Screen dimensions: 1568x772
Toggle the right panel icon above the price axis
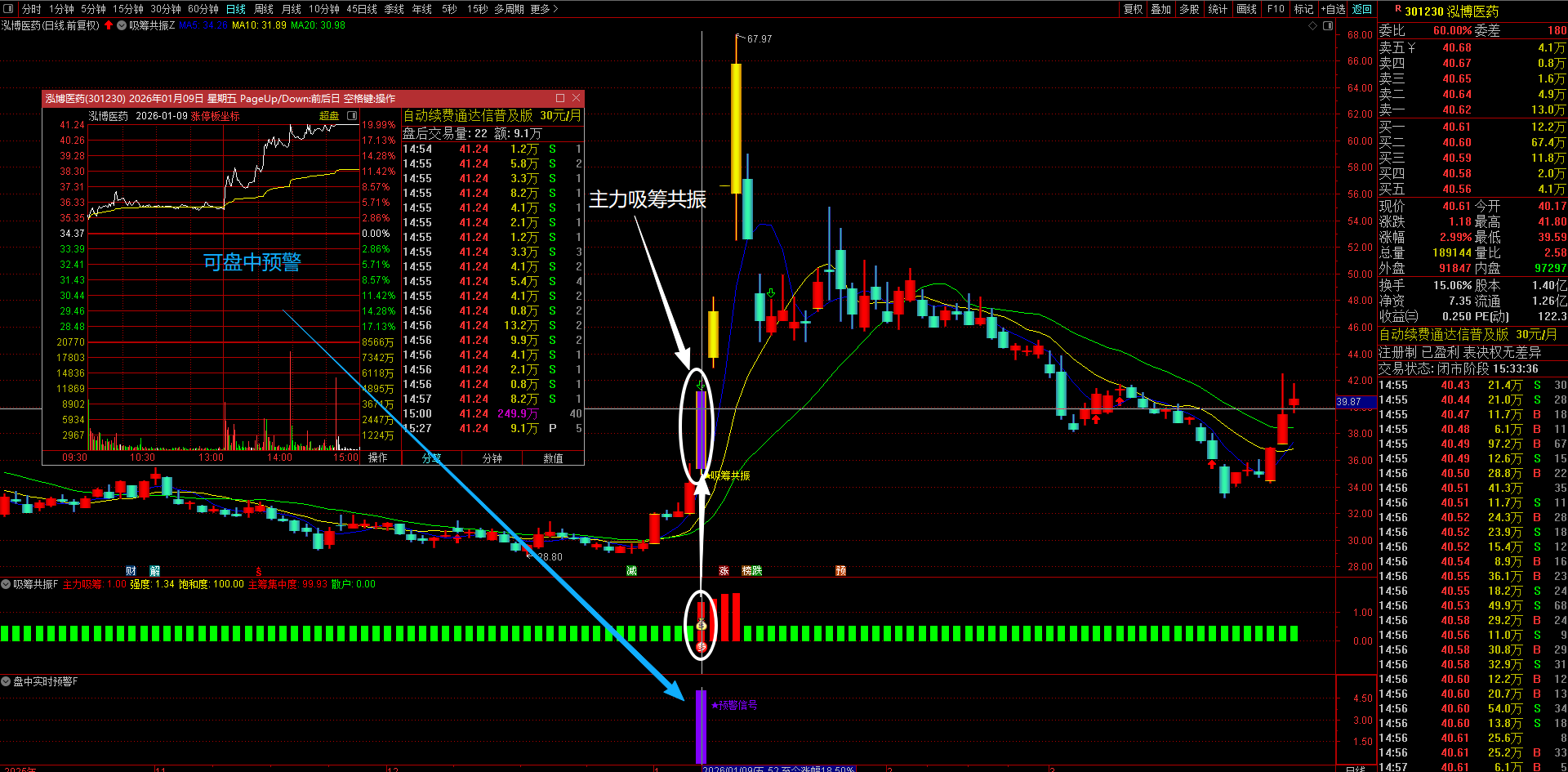[x=1328, y=25]
